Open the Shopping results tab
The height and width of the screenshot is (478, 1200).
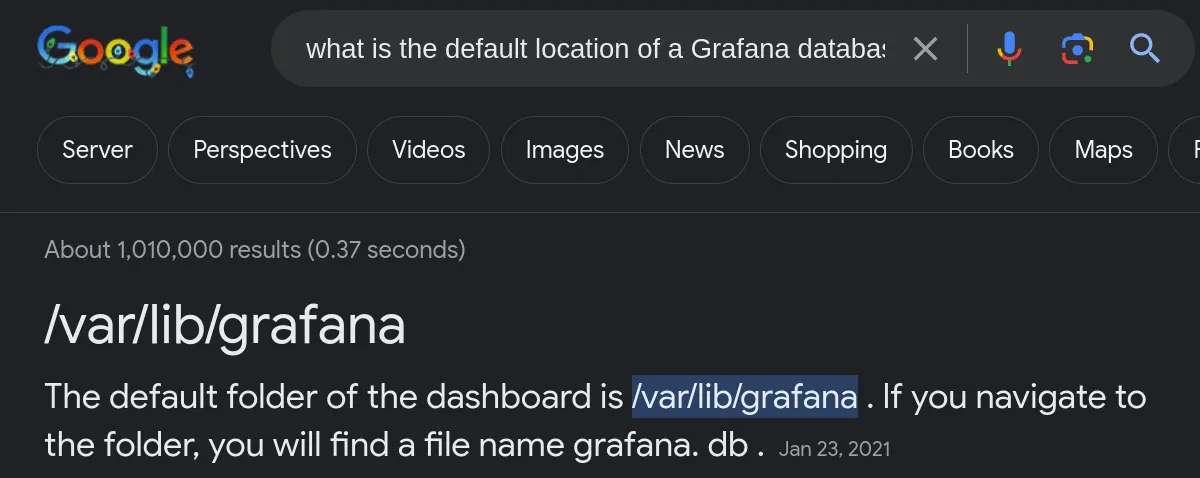[x=836, y=150]
